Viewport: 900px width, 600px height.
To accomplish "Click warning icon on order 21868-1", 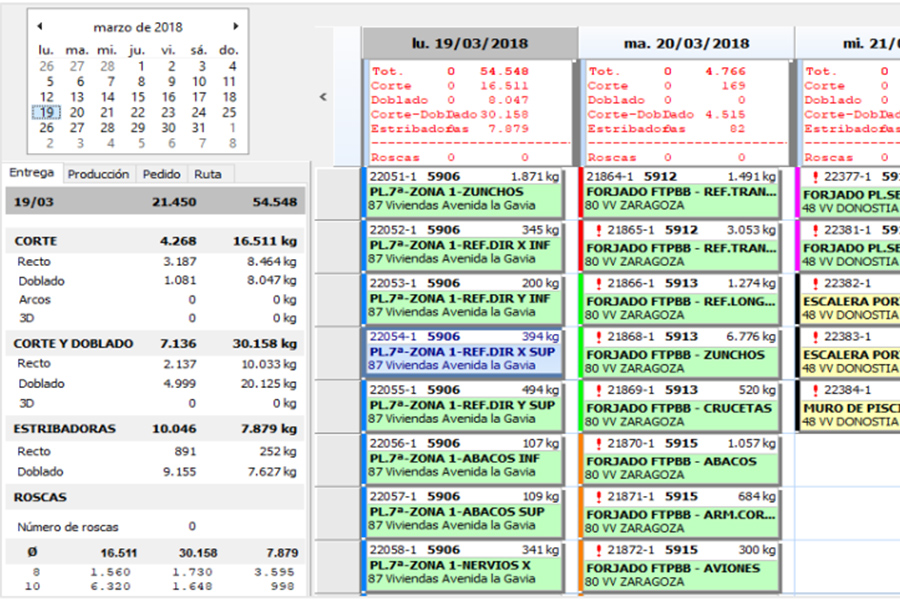I will click(x=599, y=337).
